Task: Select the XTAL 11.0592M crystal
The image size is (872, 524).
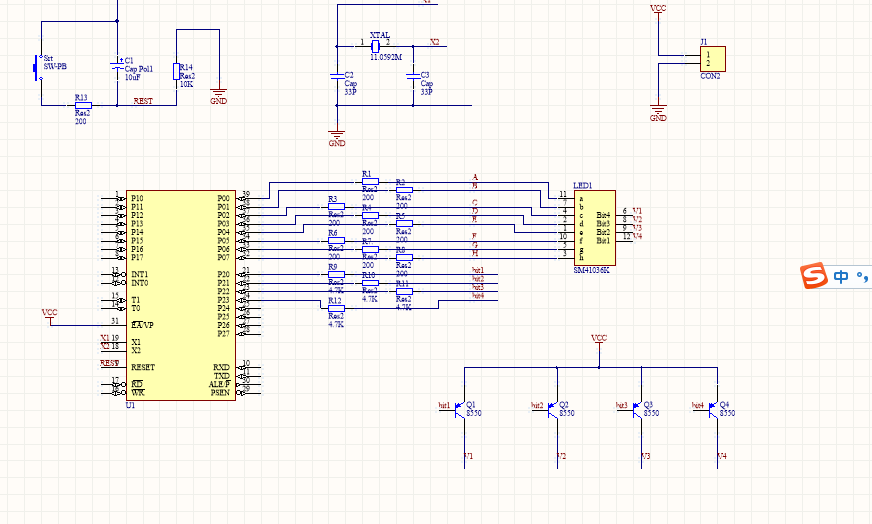Action: tap(375, 46)
